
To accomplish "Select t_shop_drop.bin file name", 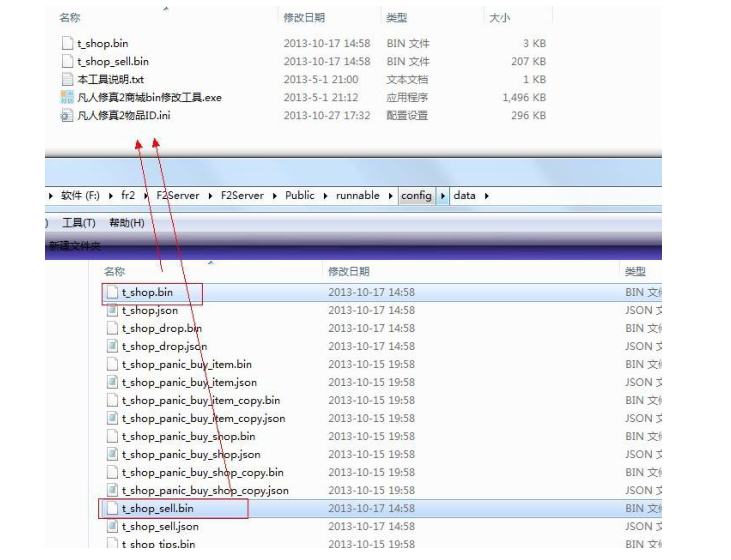I will [162, 328].
